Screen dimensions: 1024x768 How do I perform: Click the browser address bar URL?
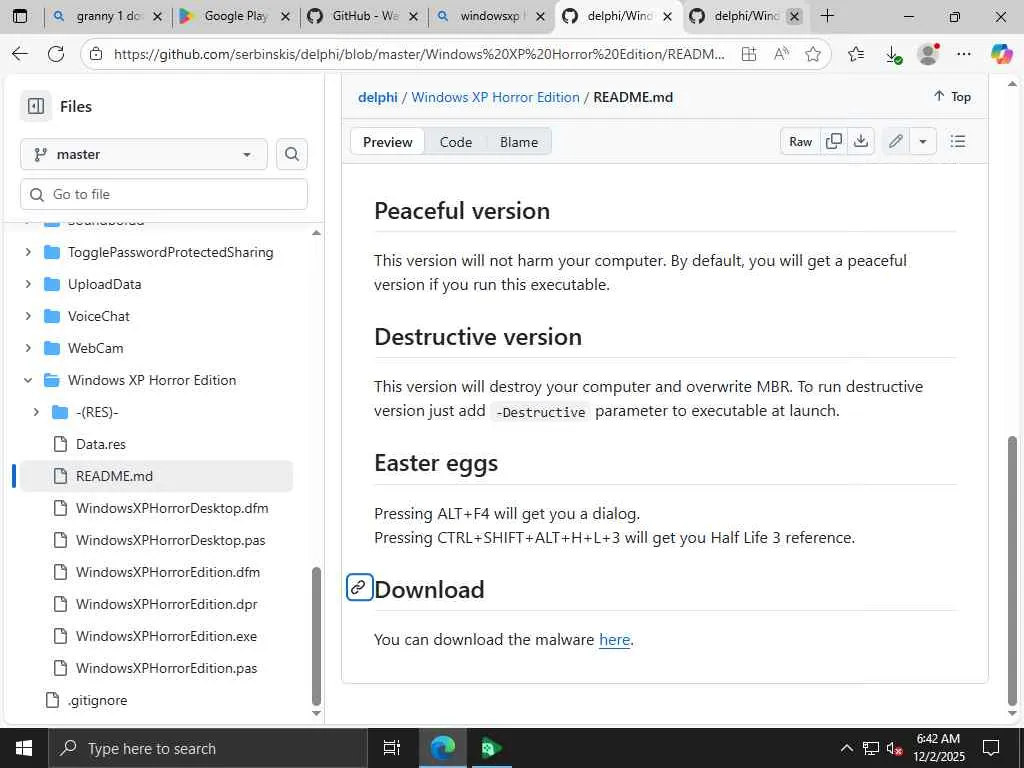click(x=419, y=54)
